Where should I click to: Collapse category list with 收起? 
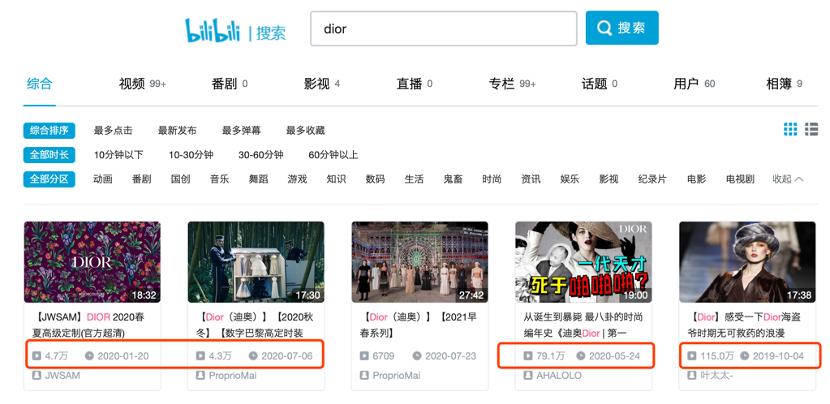[788, 179]
